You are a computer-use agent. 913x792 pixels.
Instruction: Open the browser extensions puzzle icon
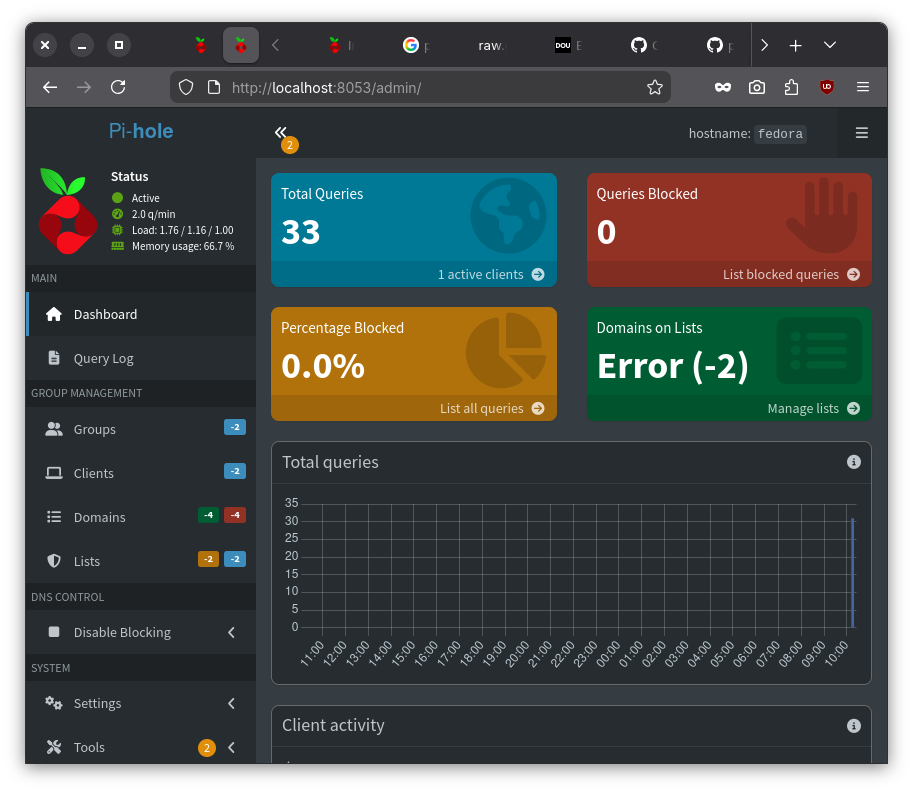792,88
